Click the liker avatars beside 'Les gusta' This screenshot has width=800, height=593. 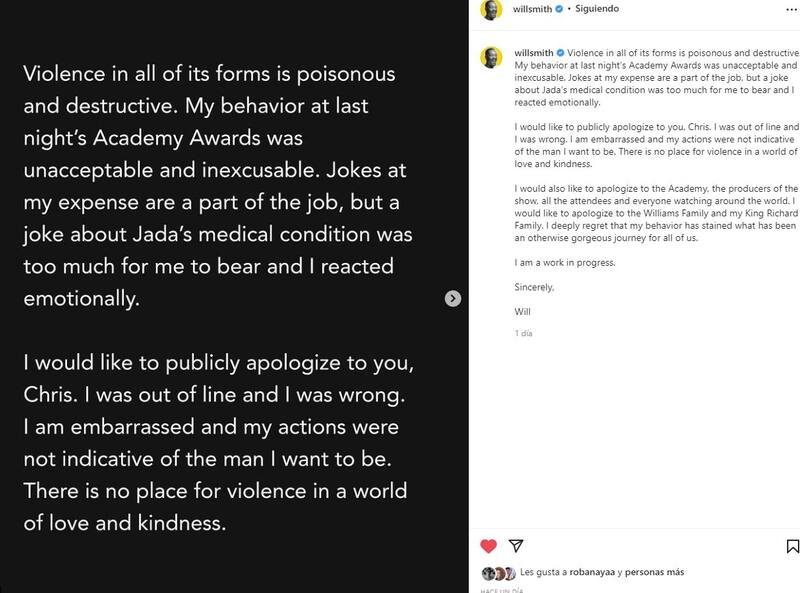click(498, 573)
